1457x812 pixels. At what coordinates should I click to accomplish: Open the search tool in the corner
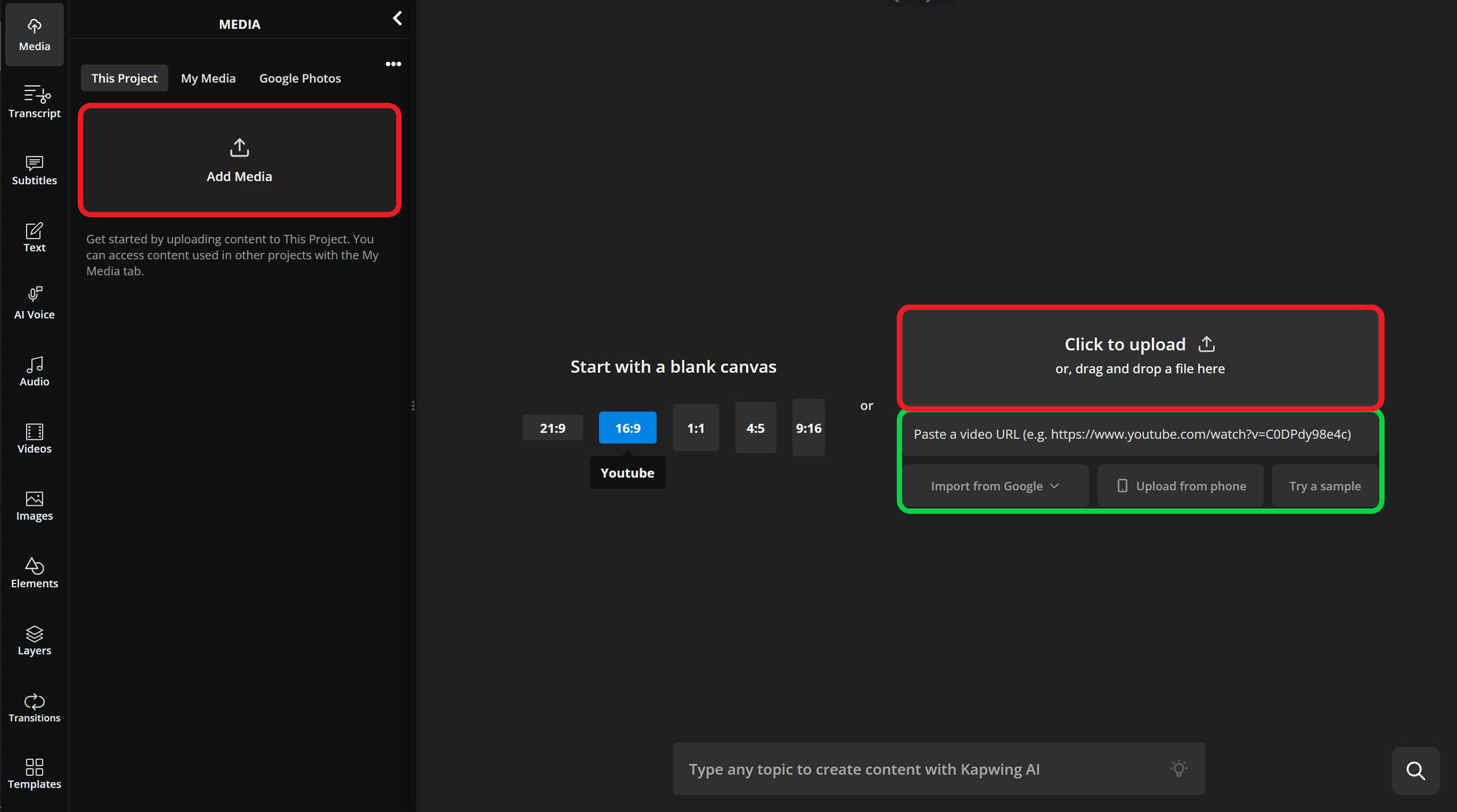(1415, 770)
